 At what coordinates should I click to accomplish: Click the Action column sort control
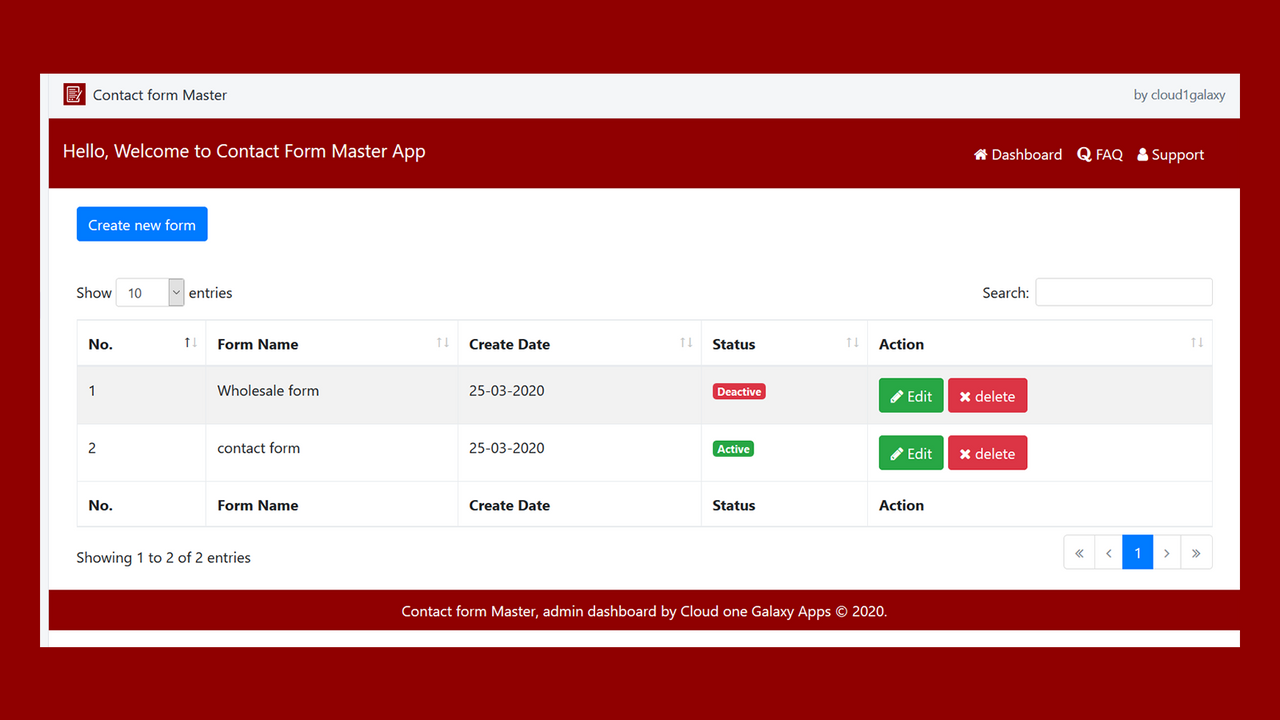(x=1197, y=343)
